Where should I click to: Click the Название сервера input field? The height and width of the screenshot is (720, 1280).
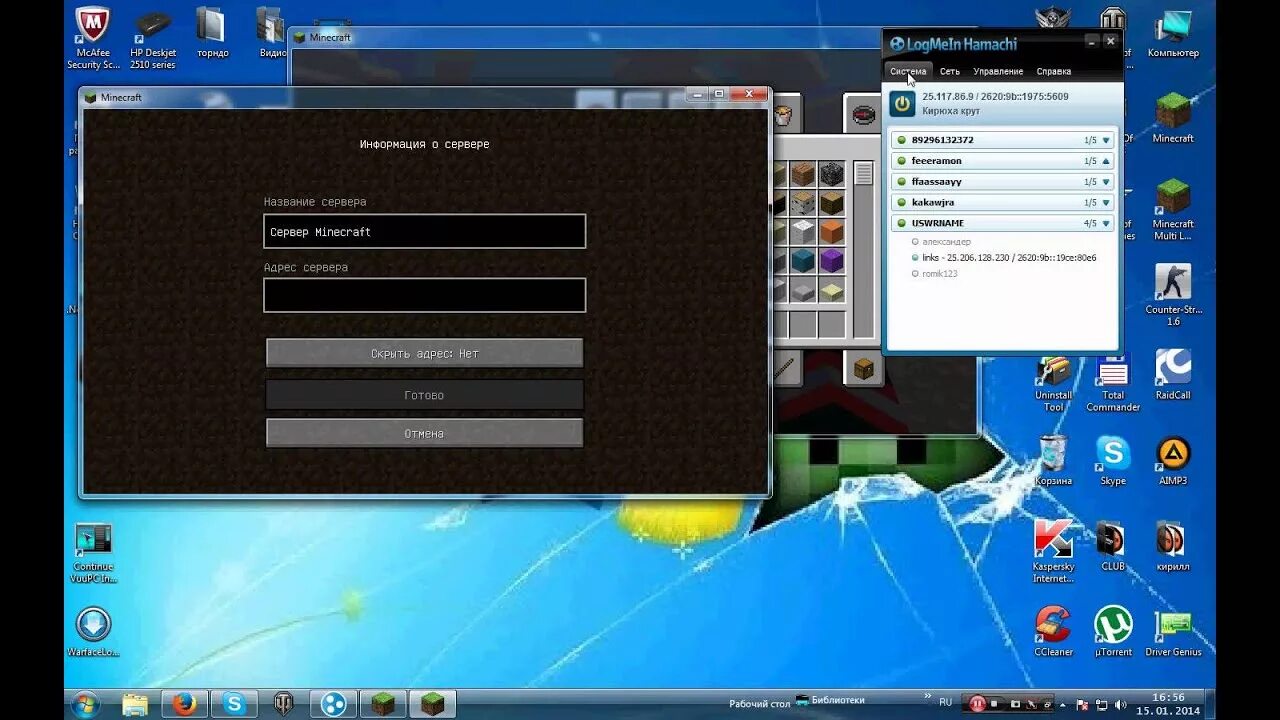coord(425,231)
